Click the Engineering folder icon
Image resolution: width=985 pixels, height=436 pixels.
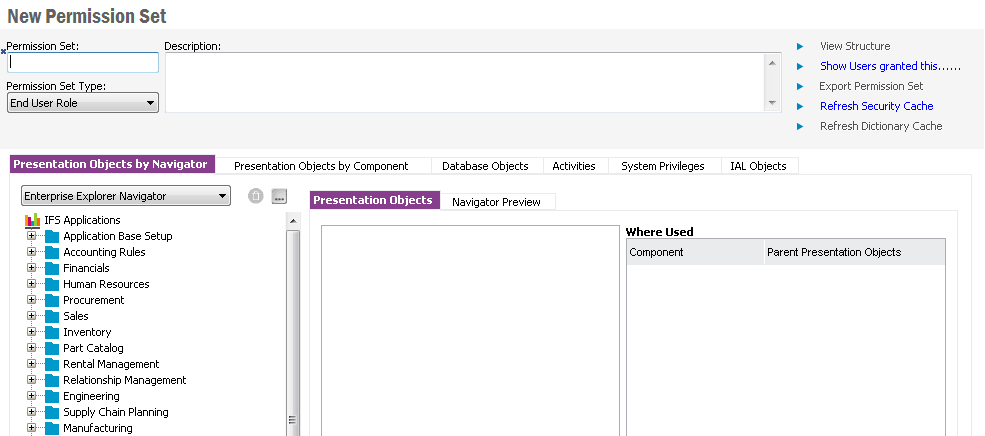click(x=52, y=396)
